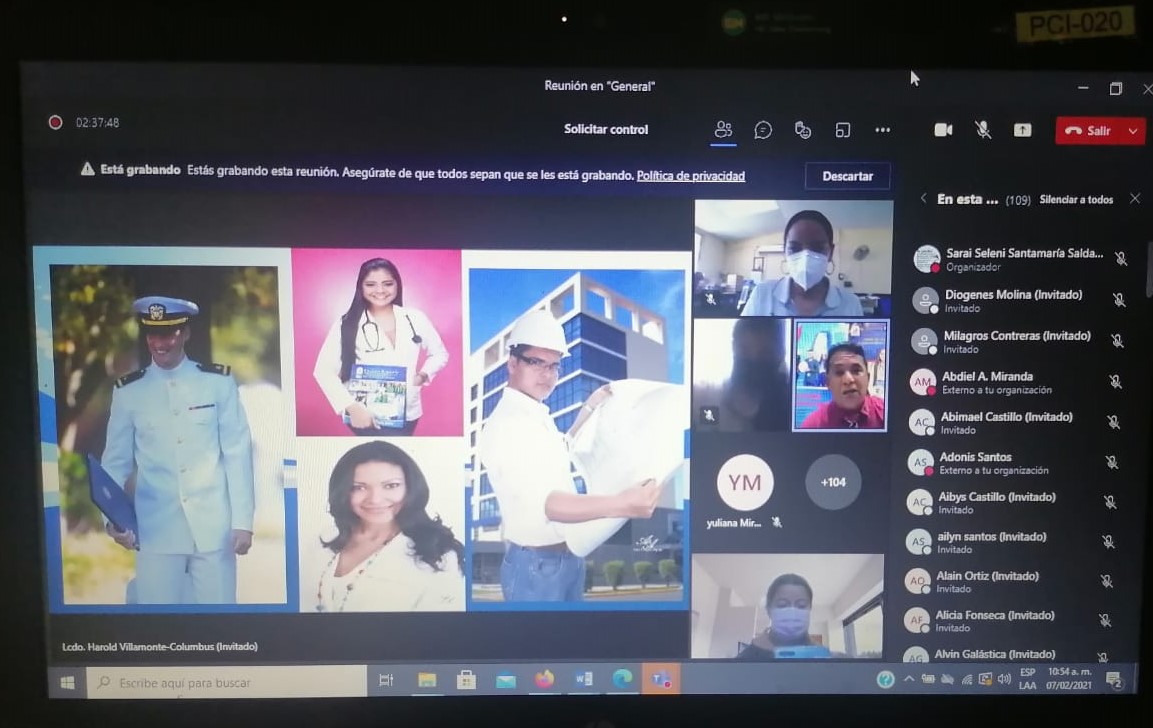Select the video tile of man in red shirt

[x=840, y=375]
